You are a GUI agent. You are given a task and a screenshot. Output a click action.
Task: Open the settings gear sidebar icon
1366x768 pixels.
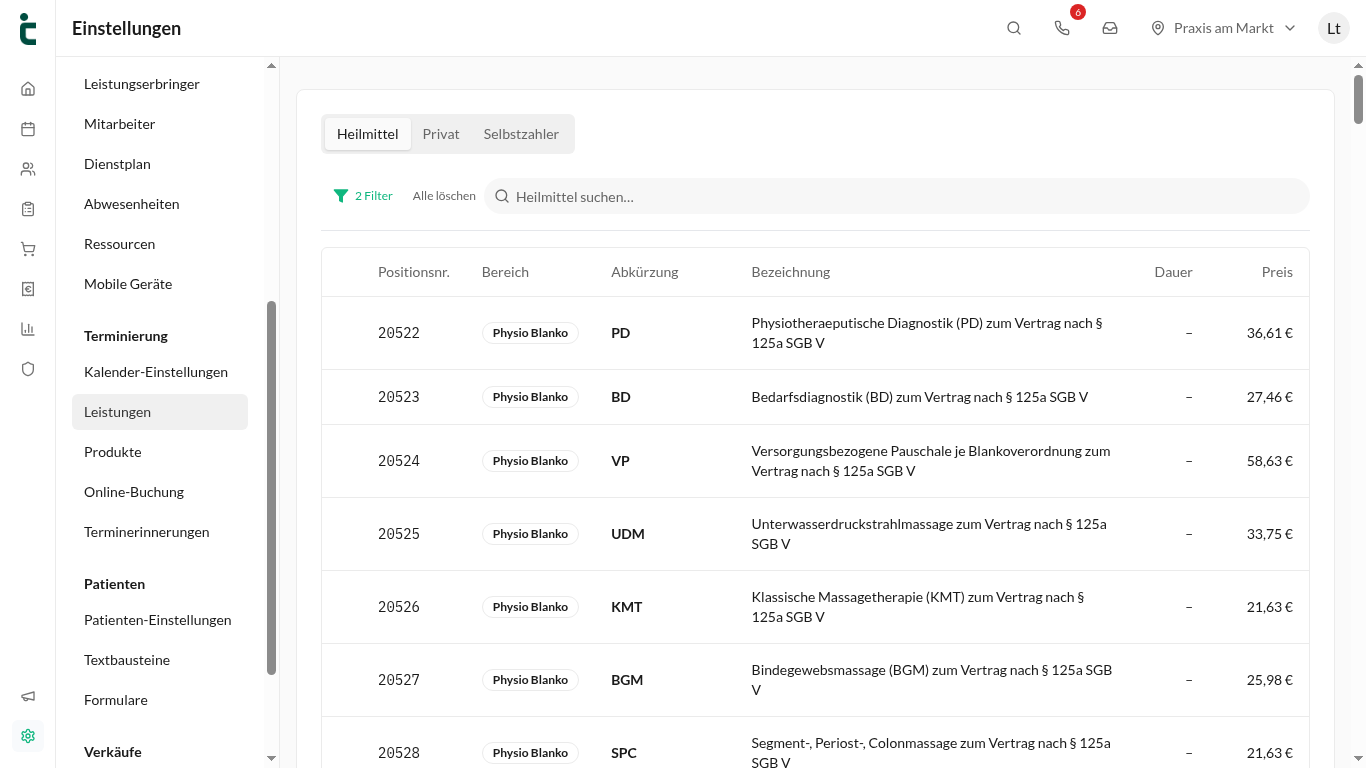pos(28,736)
